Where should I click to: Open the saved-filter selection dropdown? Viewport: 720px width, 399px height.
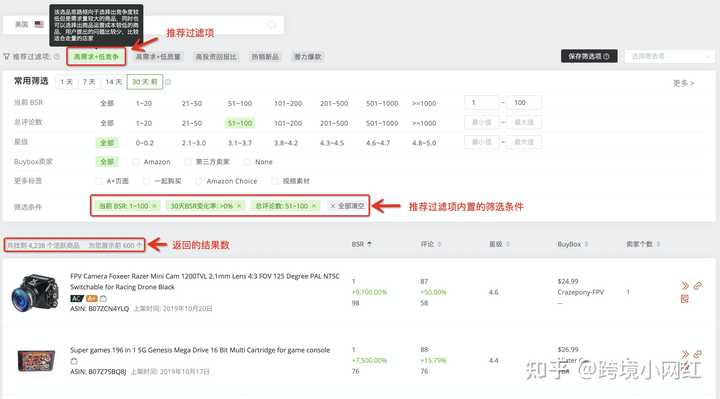pos(669,56)
